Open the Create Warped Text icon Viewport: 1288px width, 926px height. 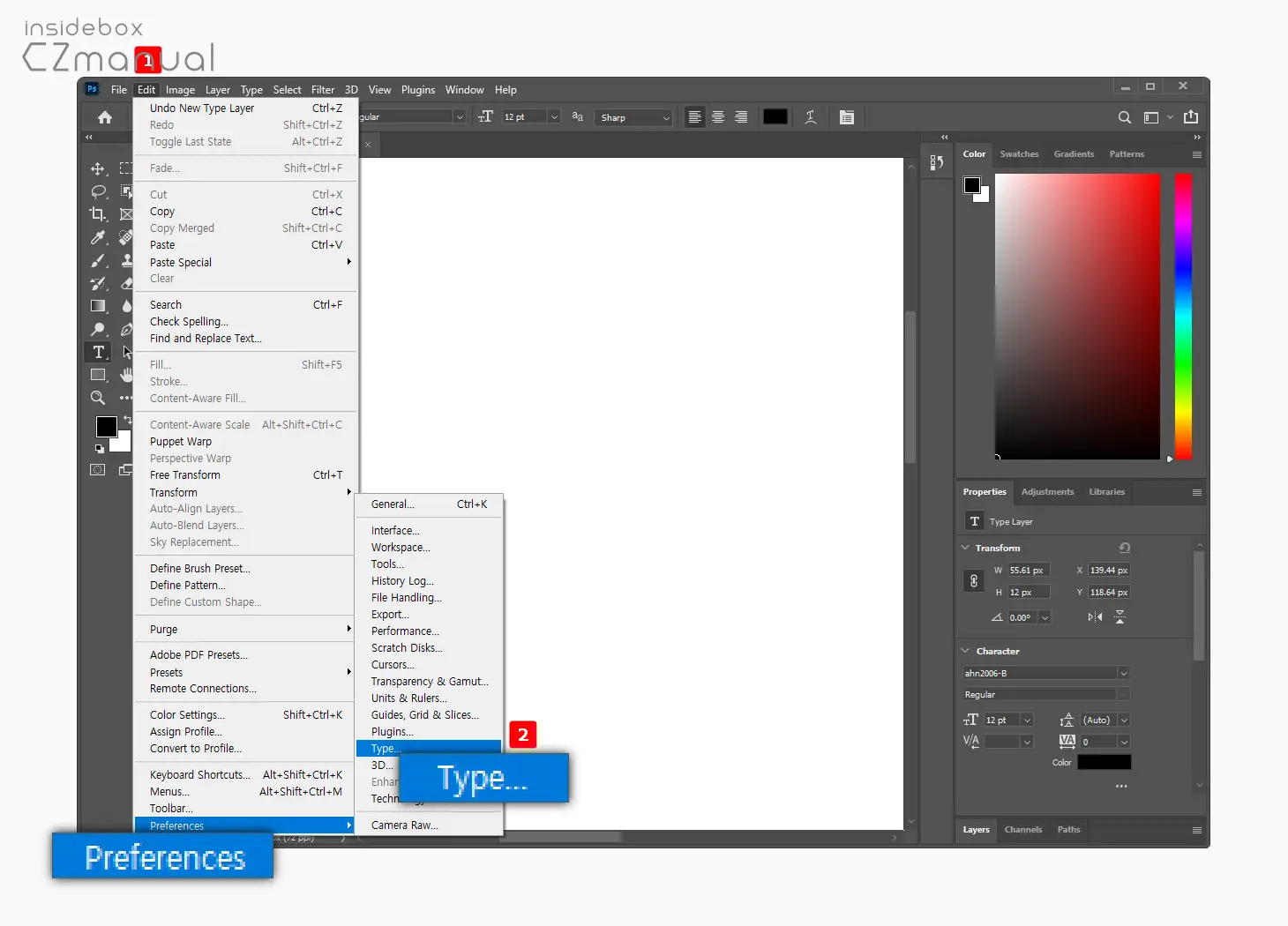click(811, 117)
